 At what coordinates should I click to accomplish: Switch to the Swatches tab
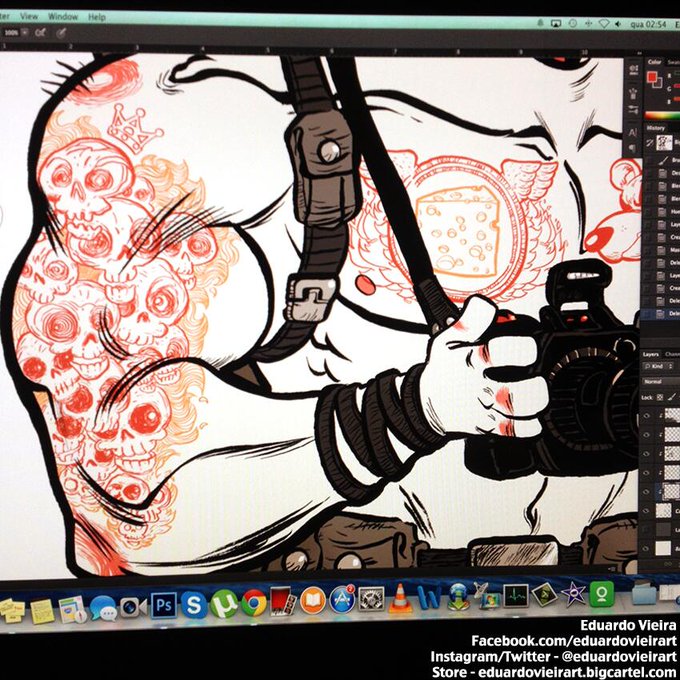click(x=673, y=62)
